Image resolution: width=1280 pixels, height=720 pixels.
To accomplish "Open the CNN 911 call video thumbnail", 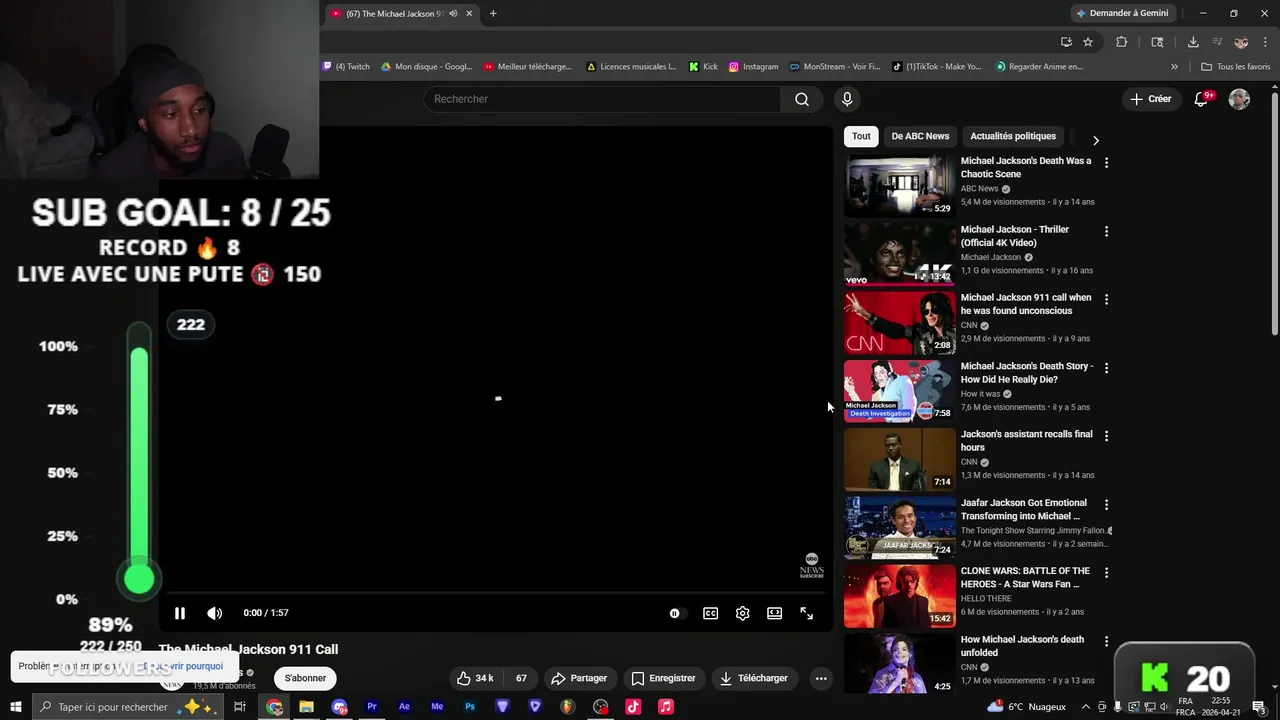I will pyautogui.click(x=900, y=323).
